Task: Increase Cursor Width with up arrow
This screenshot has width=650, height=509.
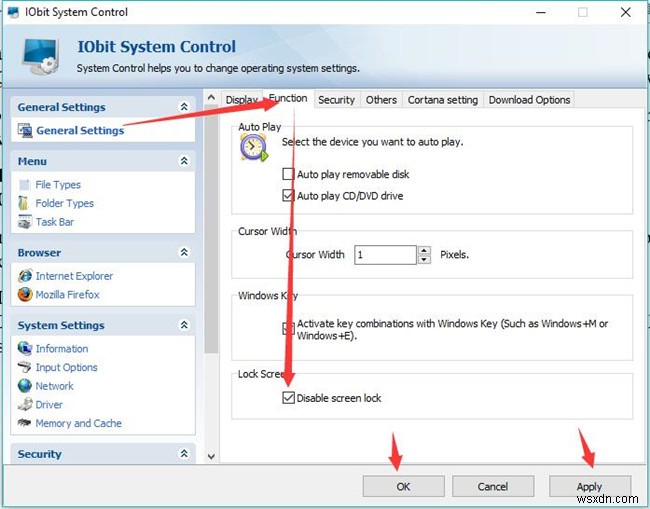Action: pyautogui.click(x=424, y=250)
